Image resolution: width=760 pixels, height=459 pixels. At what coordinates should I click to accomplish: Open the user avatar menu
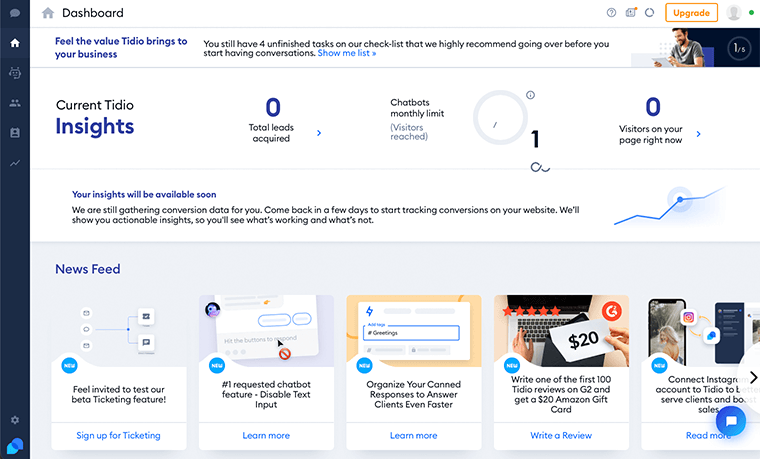(x=734, y=13)
